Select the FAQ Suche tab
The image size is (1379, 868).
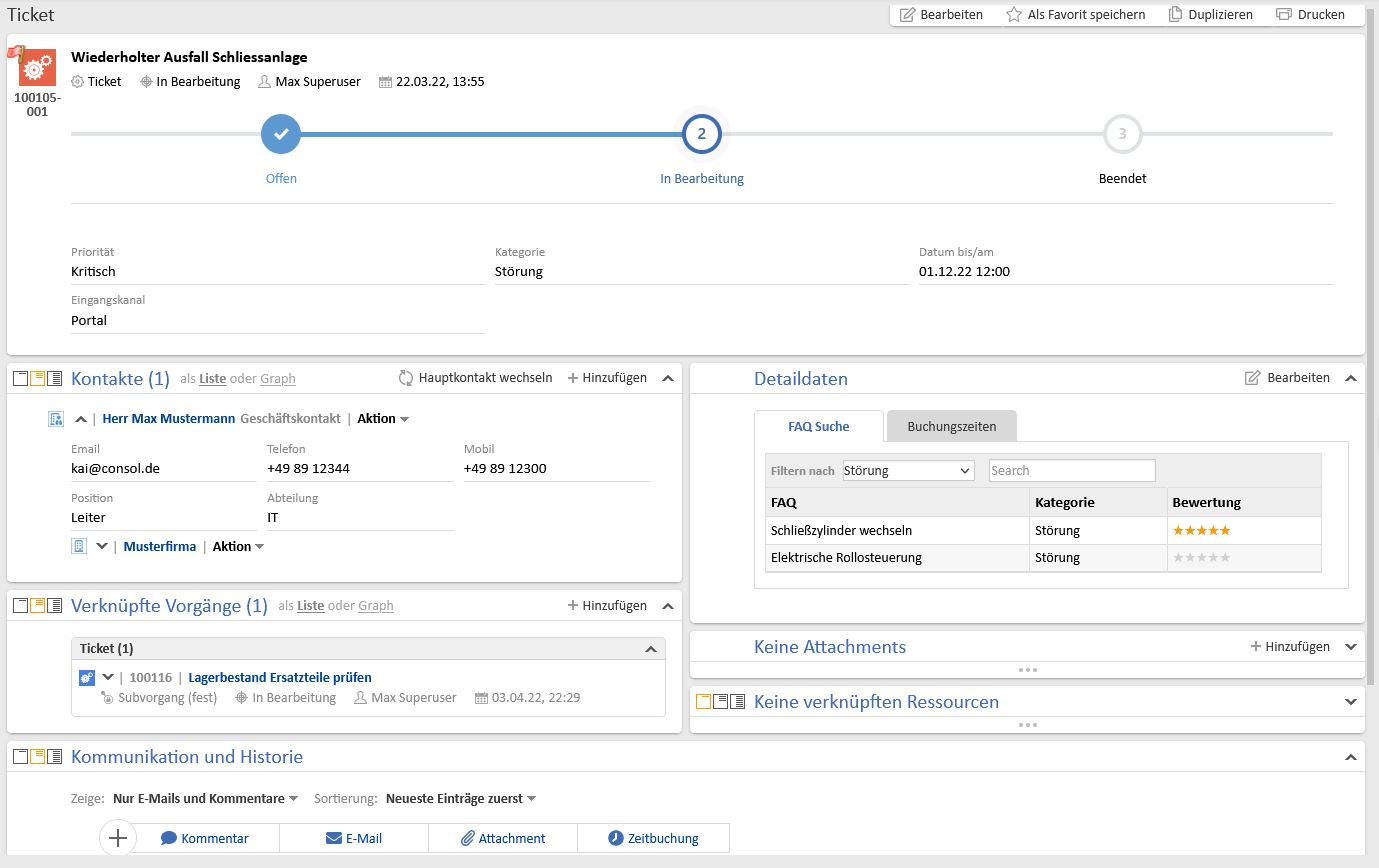(819, 426)
